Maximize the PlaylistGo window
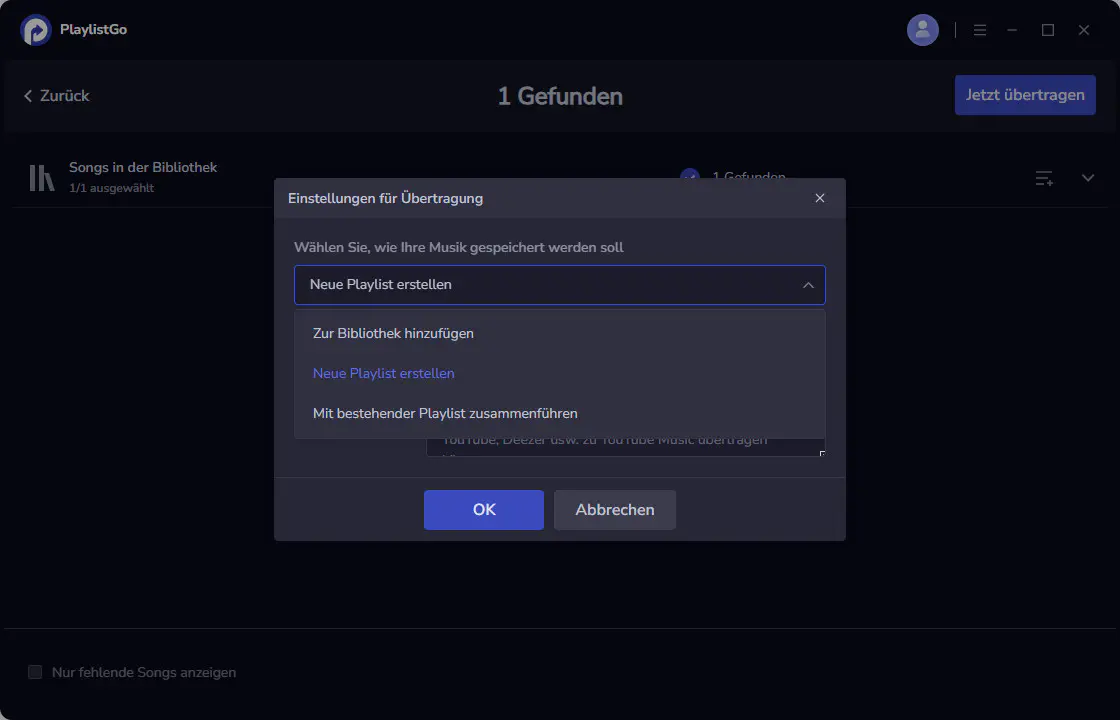The height and width of the screenshot is (720, 1120). [x=1048, y=30]
